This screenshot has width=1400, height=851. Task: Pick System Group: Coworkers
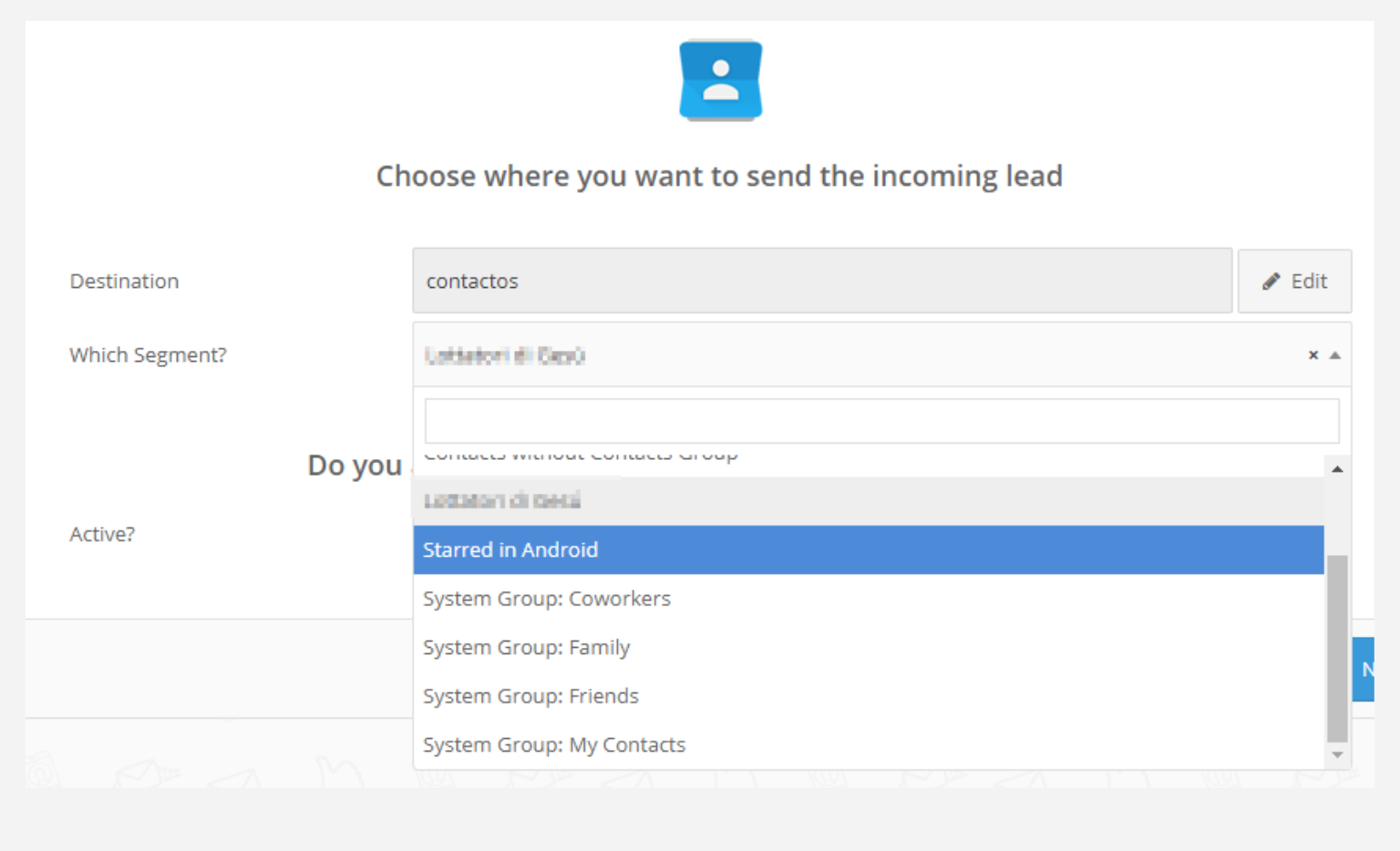pos(866,599)
